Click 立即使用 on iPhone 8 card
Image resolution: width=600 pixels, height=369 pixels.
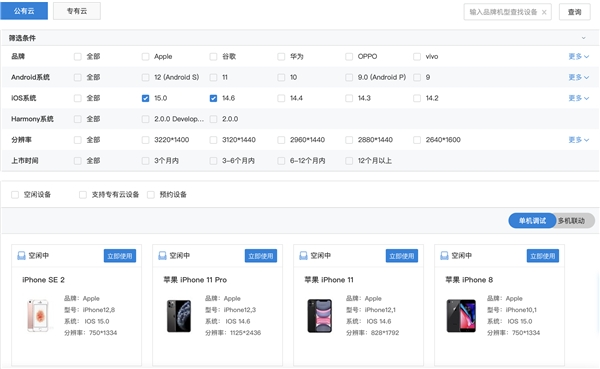(543, 256)
